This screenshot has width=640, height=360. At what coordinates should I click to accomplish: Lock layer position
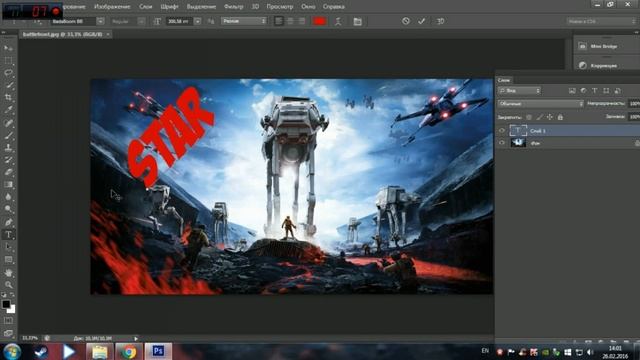[x=550, y=117]
